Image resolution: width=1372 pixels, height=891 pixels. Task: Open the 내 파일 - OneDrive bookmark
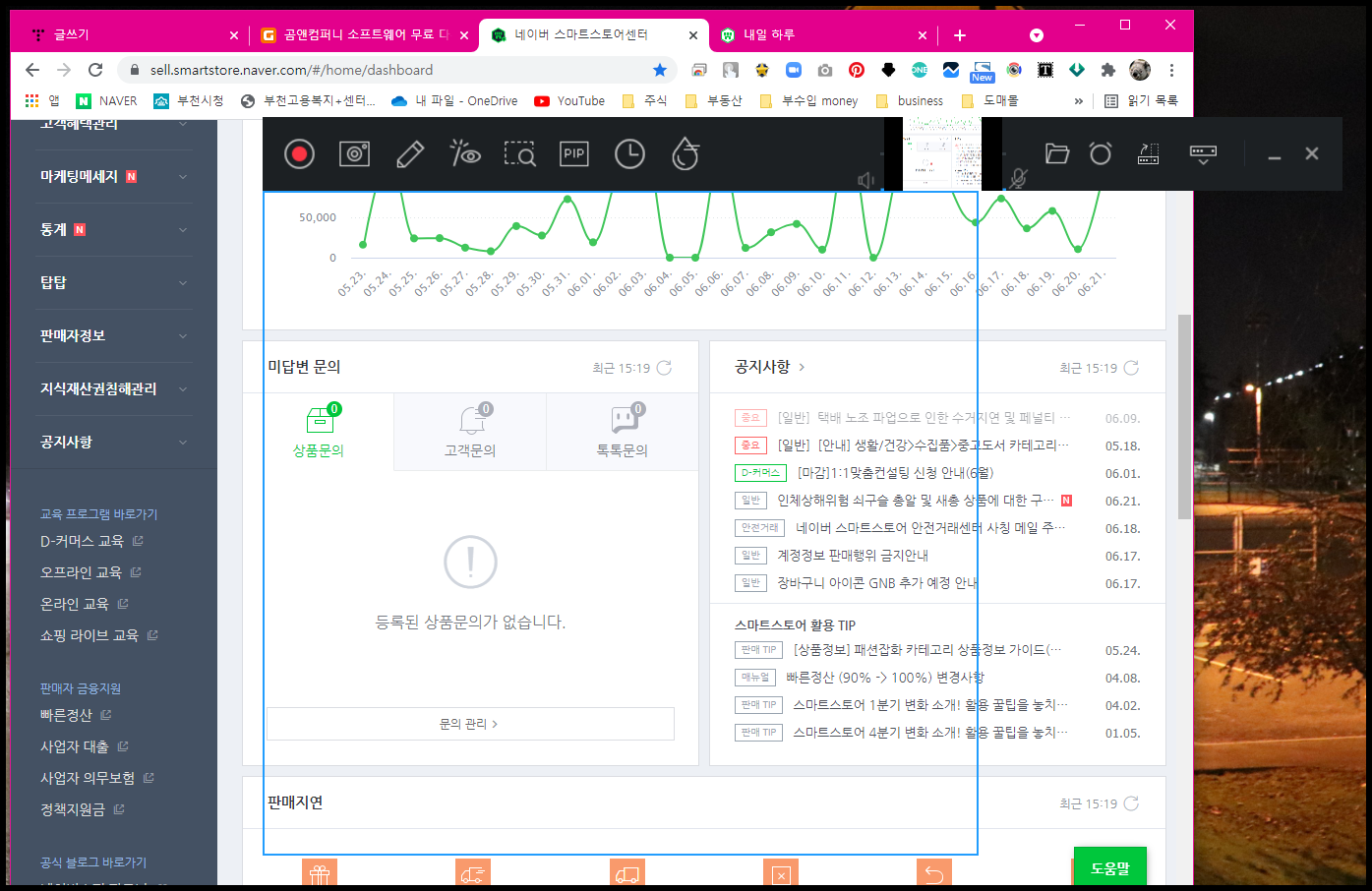454,100
